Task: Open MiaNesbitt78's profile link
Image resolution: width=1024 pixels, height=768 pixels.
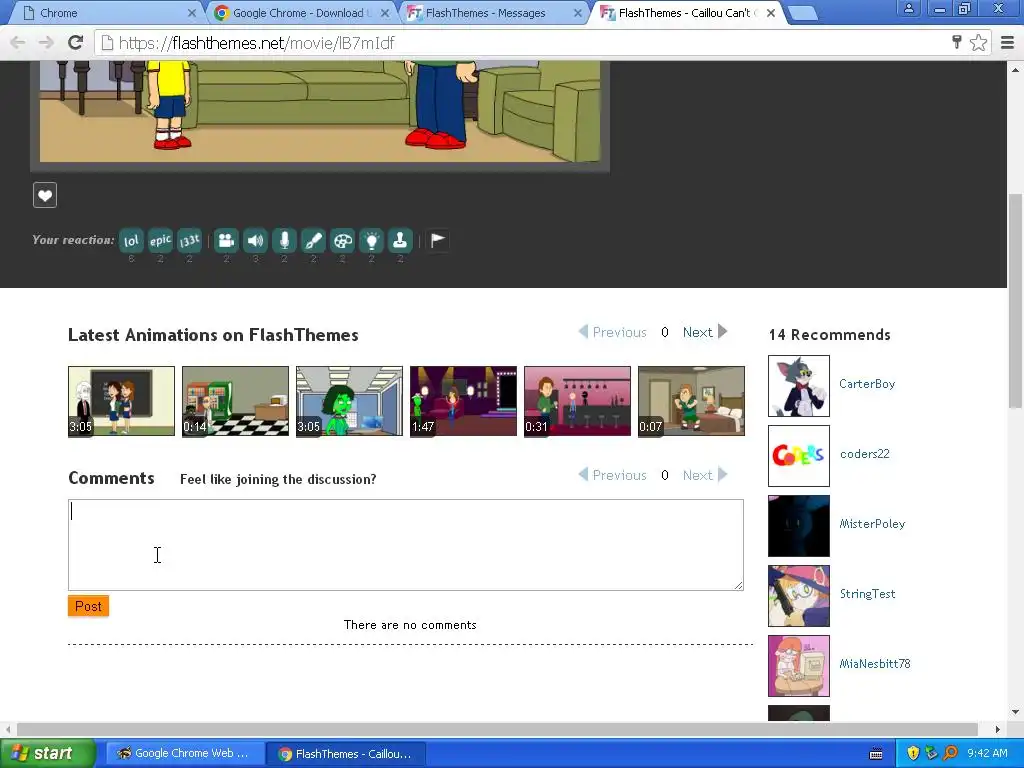Action: 875,664
